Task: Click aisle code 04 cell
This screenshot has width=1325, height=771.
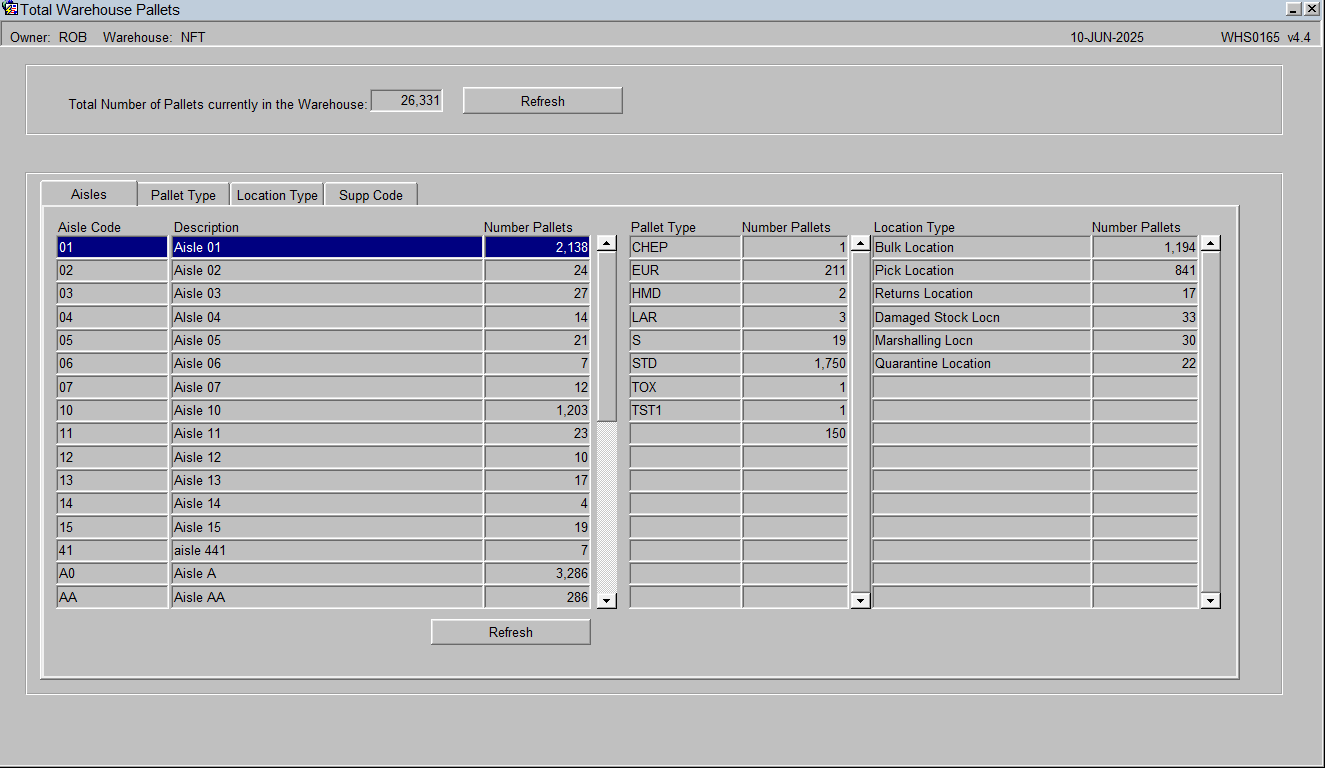Action: [112, 317]
